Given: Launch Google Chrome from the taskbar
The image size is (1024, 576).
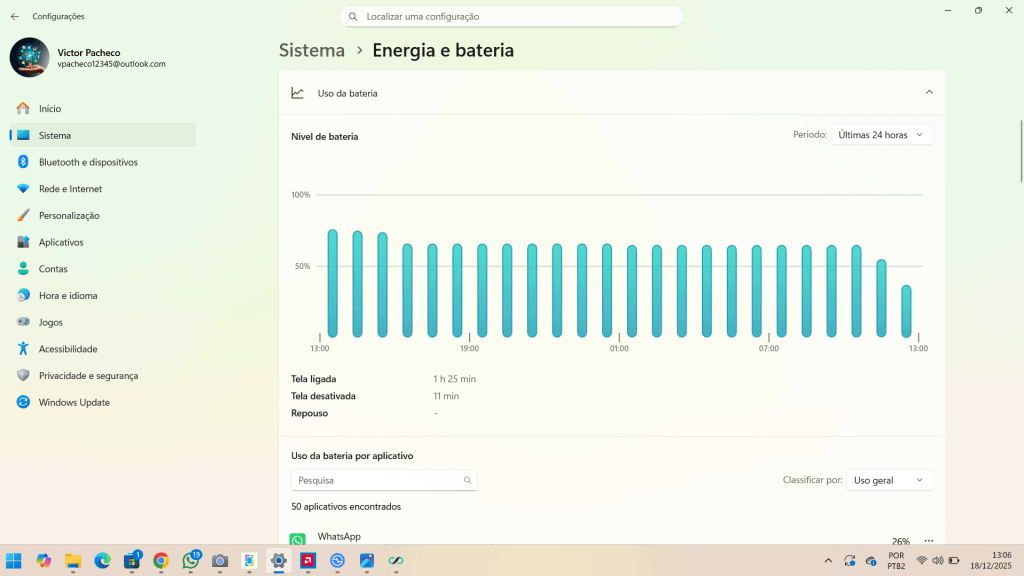Looking at the screenshot, I should 161,560.
